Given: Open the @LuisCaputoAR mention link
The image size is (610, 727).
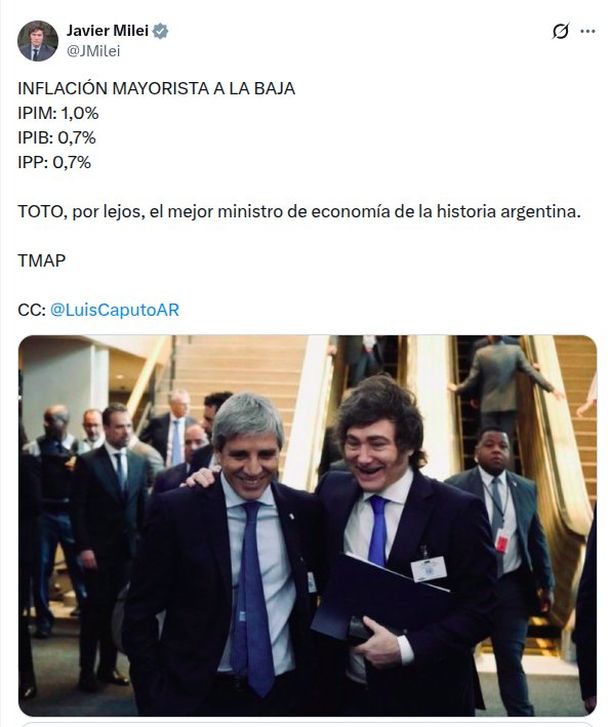Looking at the screenshot, I should (x=114, y=310).
